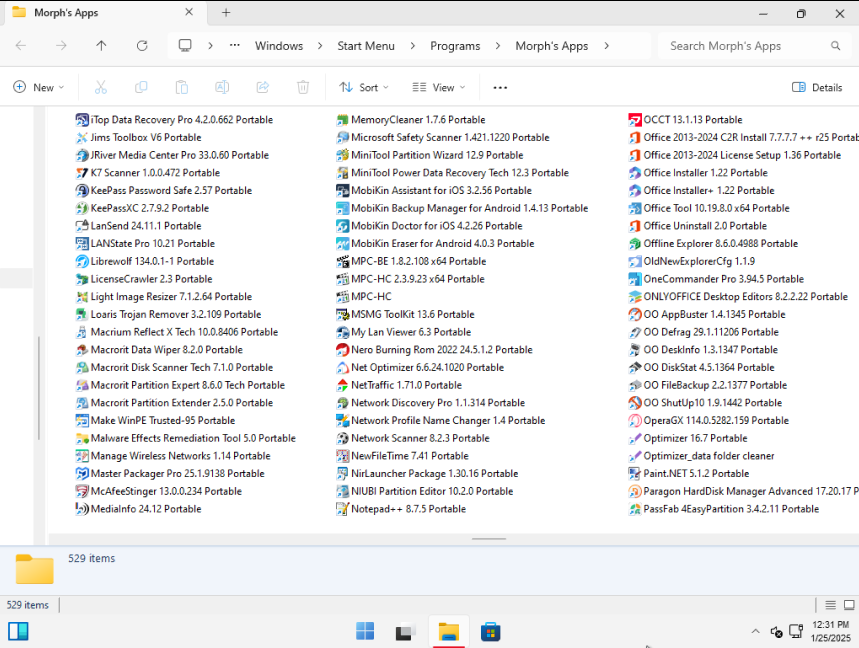Add a new Explorer tab
The width and height of the screenshot is (859, 648).
click(226, 13)
